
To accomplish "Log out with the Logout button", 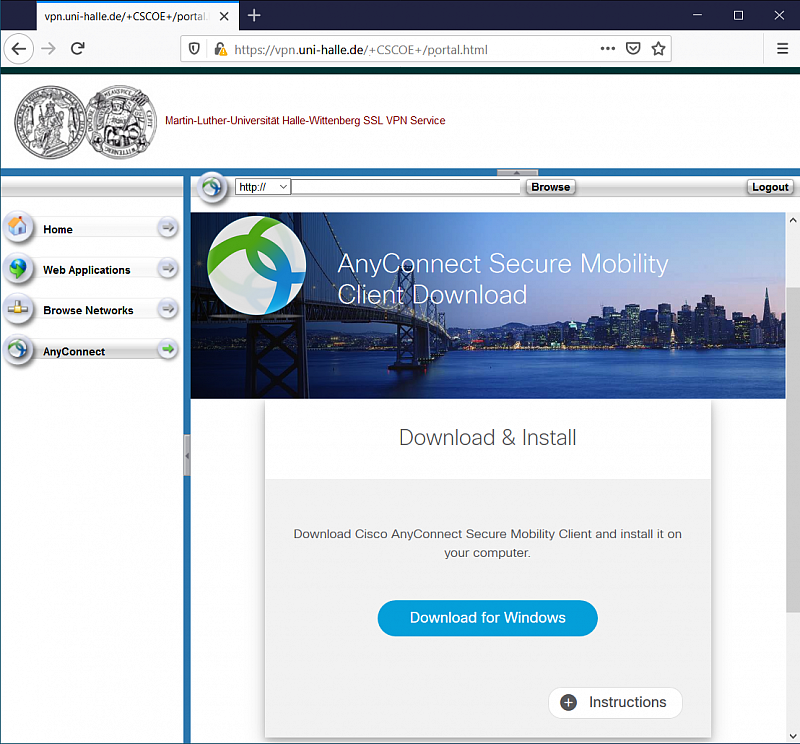I will click(x=770, y=187).
